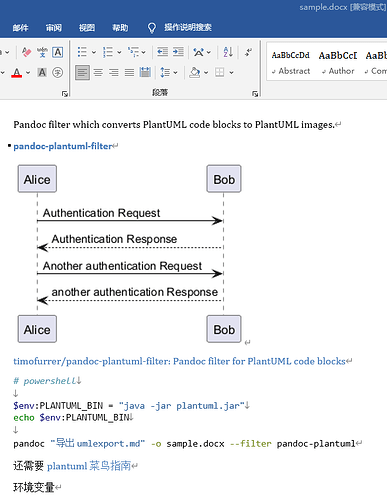Open the bullet list dropdown arrow
The width and height of the screenshot is (387, 500).
click(94, 52)
